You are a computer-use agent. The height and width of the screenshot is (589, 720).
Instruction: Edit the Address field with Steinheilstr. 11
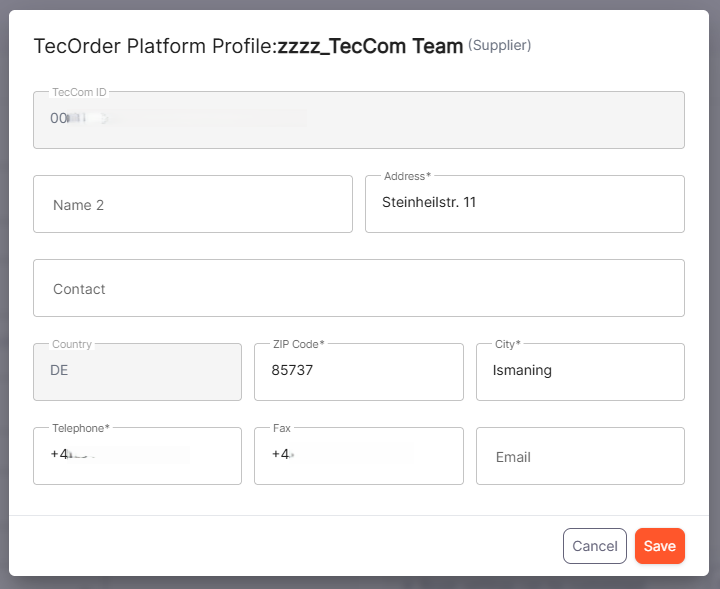525,204
